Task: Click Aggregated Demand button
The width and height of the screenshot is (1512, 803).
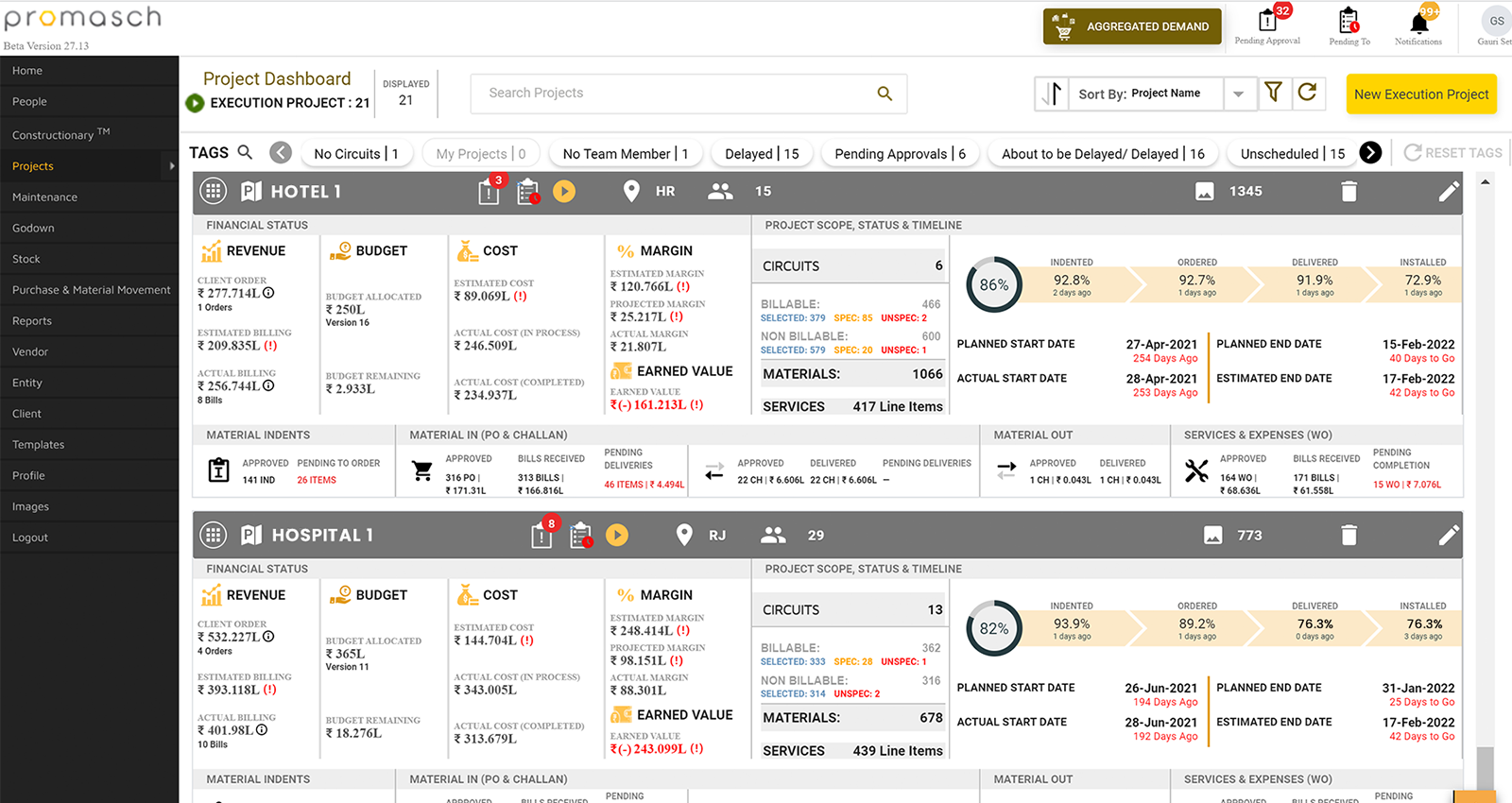Action: (x=1132, y=26)
